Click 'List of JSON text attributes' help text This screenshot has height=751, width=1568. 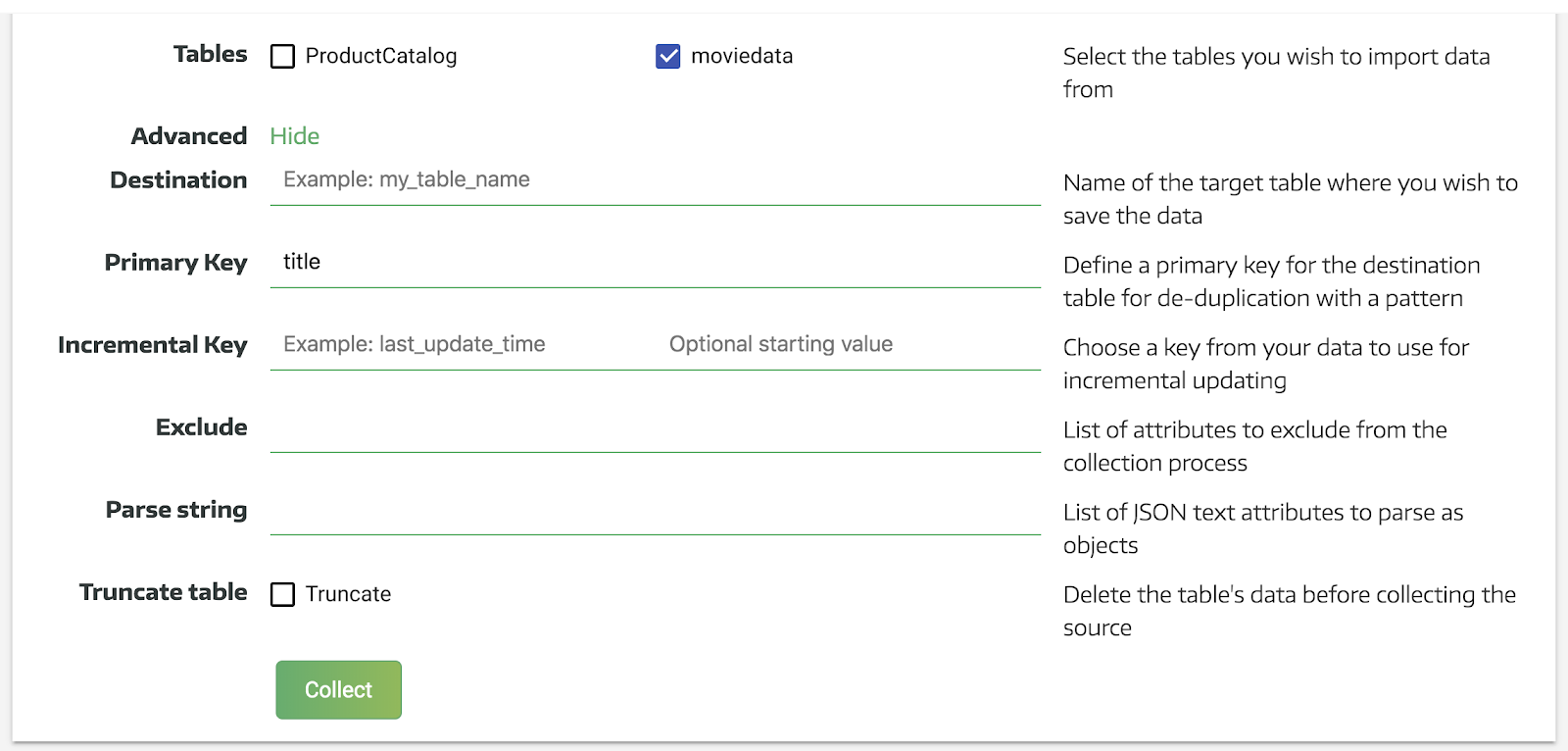point(1263,528)
